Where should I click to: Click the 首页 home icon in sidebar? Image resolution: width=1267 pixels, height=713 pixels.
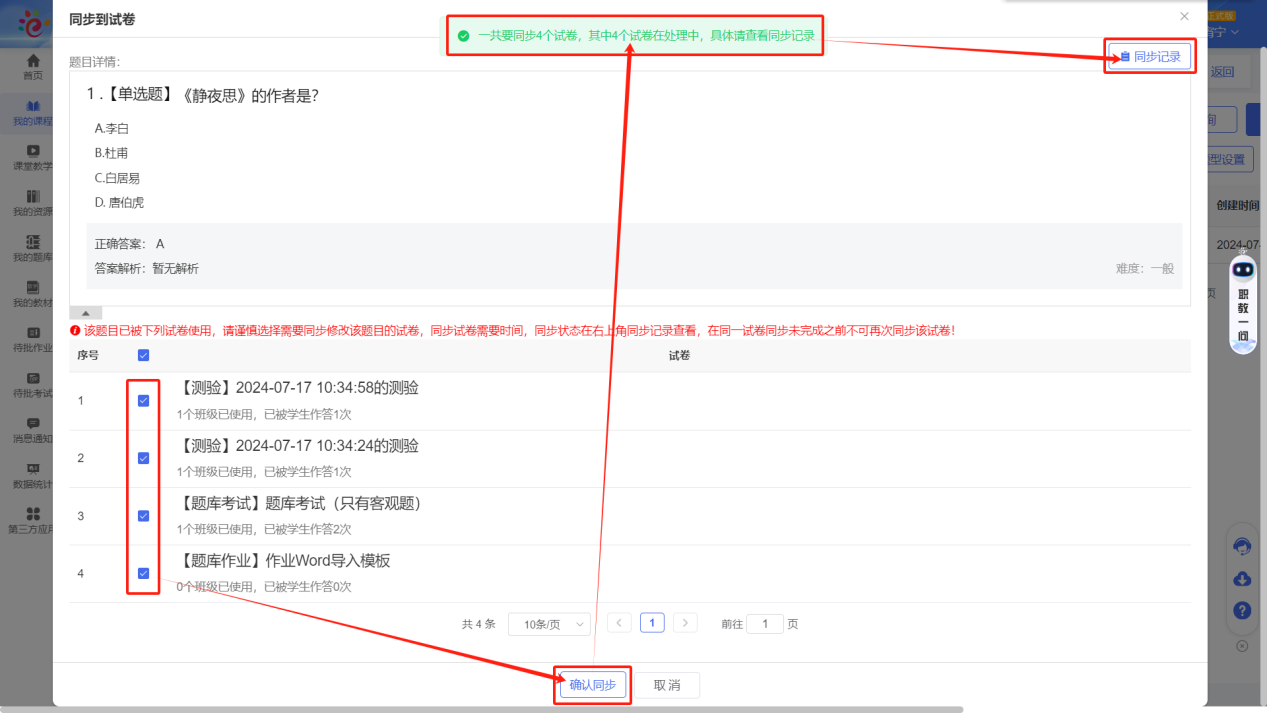pyautogui.click(x=33, y=62)
